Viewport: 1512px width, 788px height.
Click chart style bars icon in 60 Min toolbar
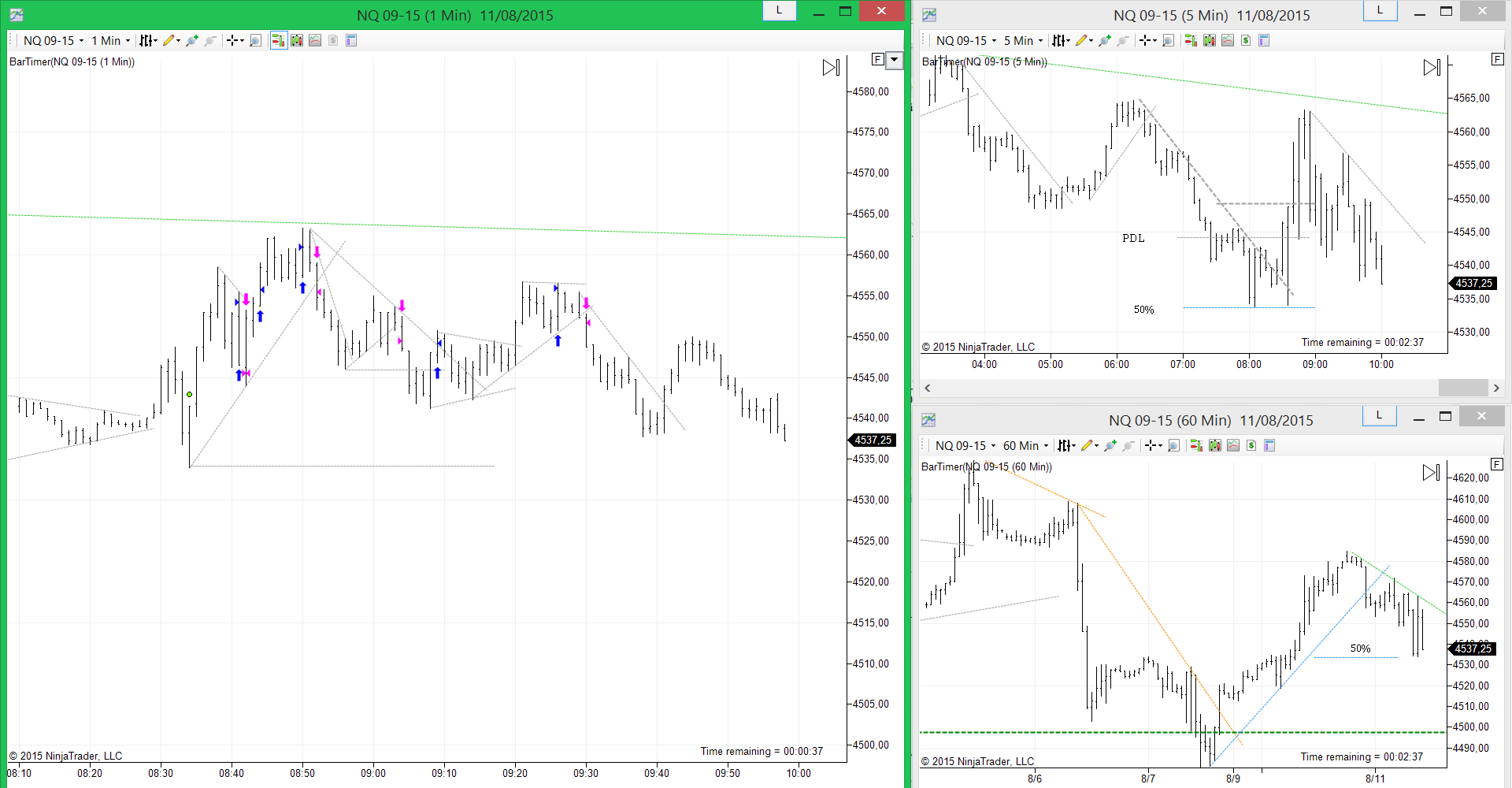(x=1063, y=445)
